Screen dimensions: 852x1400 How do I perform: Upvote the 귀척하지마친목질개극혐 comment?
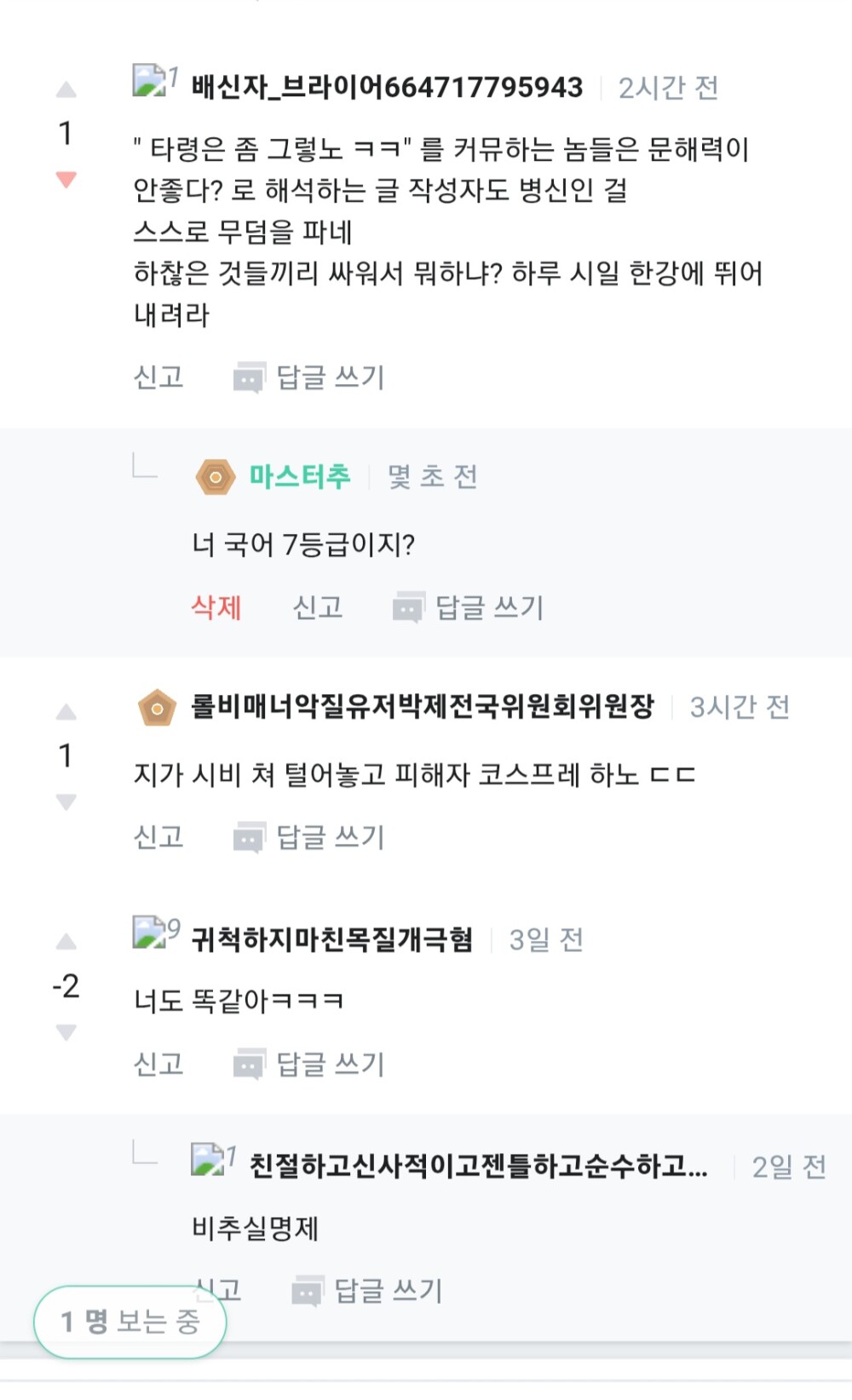66,941
